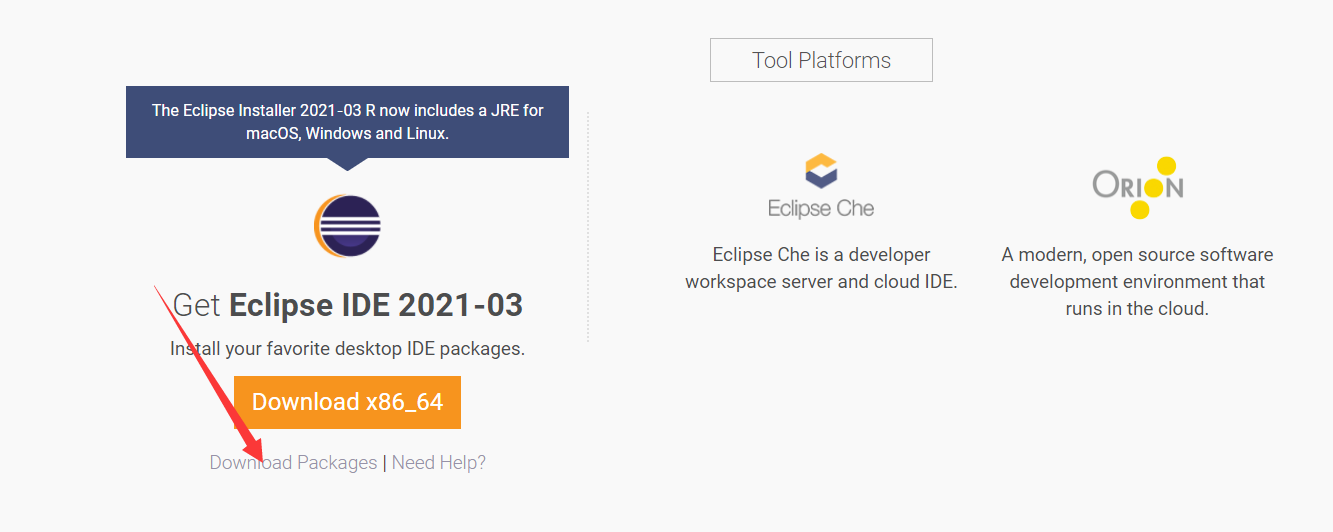This screenshot has width=1333, height=532.
Task: Click the yellow dot inside the Orion wordmark
Action: click(x=1153, y=187)
